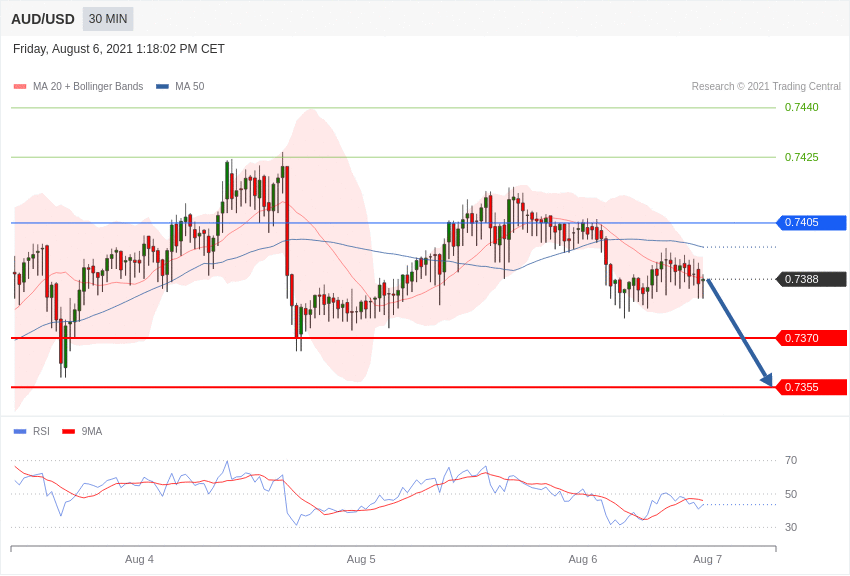Select the 0.7425 resistance level label
The width and height of the screenshot is (850, 576).
pos(802,157)
